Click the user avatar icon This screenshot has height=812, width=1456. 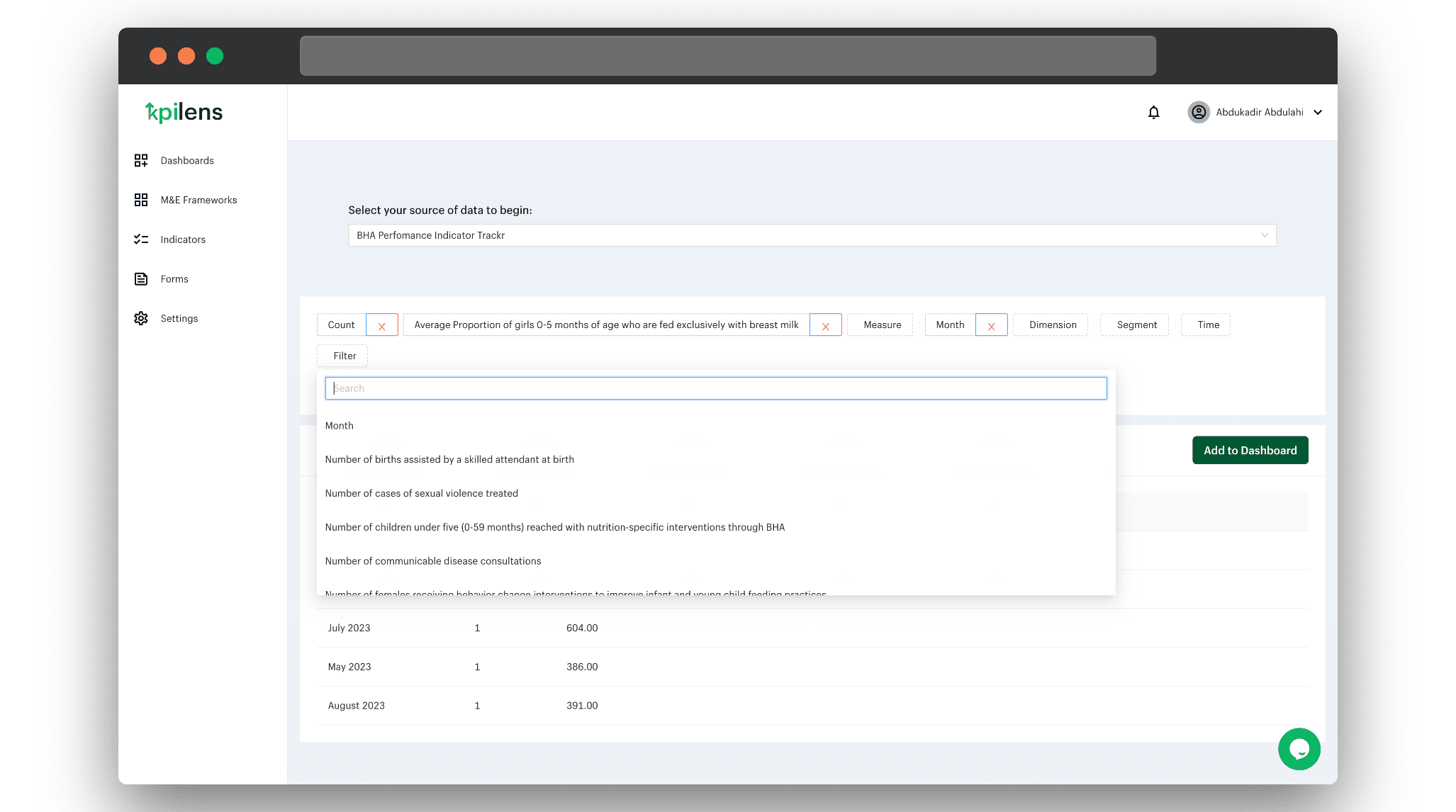point(1198,112)
